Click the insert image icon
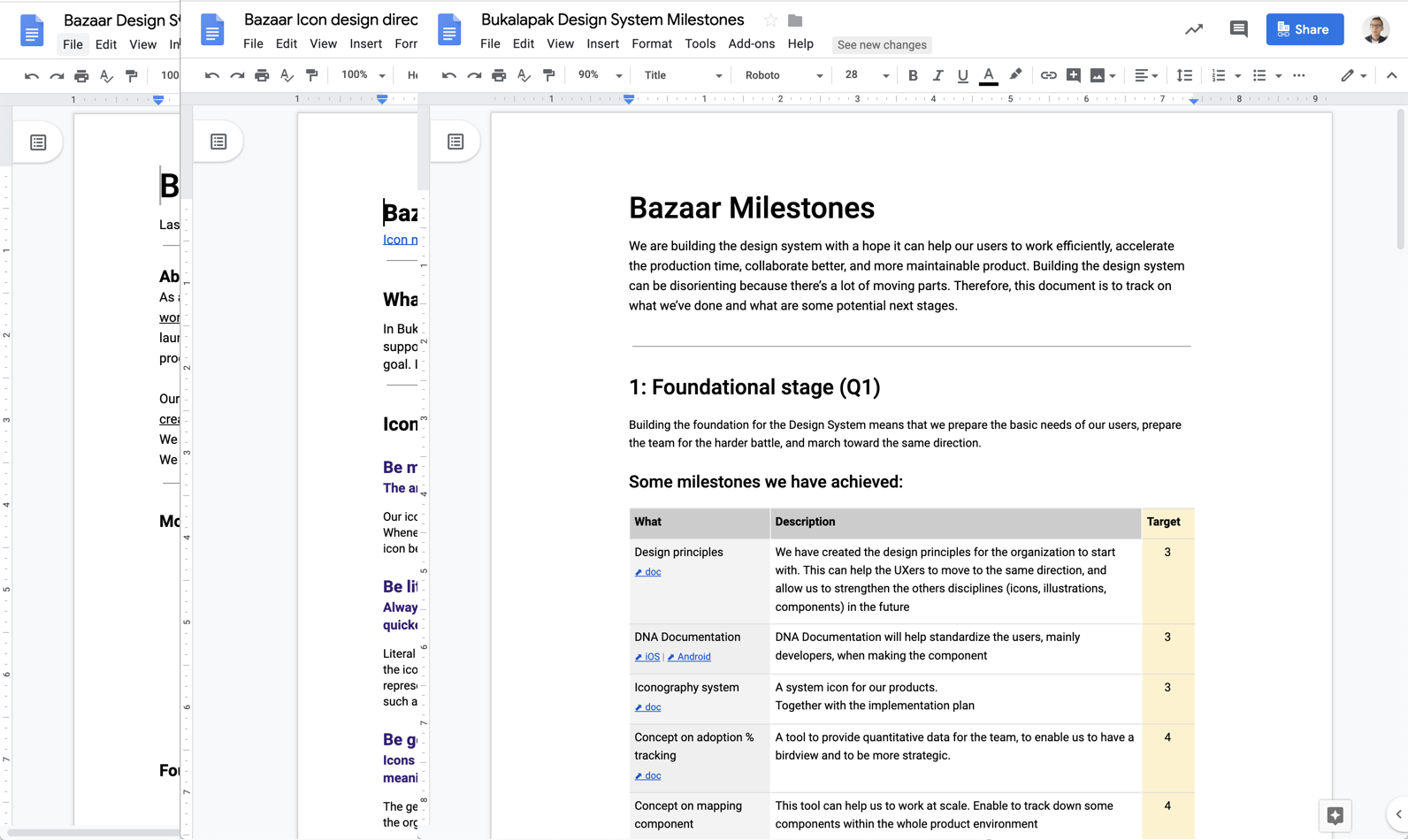This screenshot has width=1408, height=840. 1098,75
